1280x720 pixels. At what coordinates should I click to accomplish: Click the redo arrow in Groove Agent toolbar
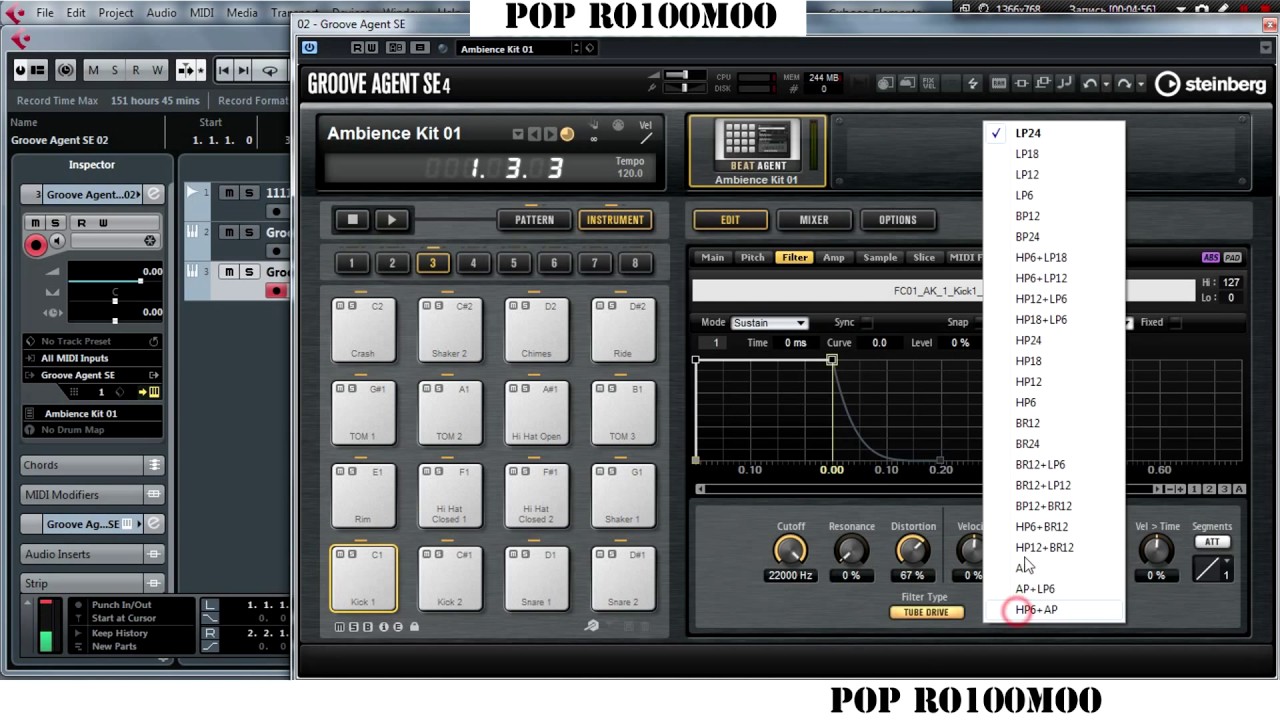(x=1124, y=84)
